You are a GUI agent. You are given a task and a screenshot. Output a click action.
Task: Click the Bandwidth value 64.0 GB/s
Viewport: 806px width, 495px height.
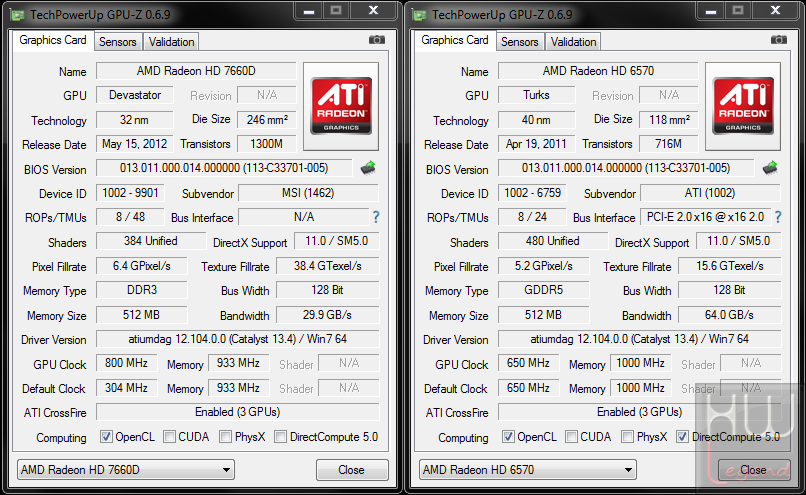click(730, 315)
